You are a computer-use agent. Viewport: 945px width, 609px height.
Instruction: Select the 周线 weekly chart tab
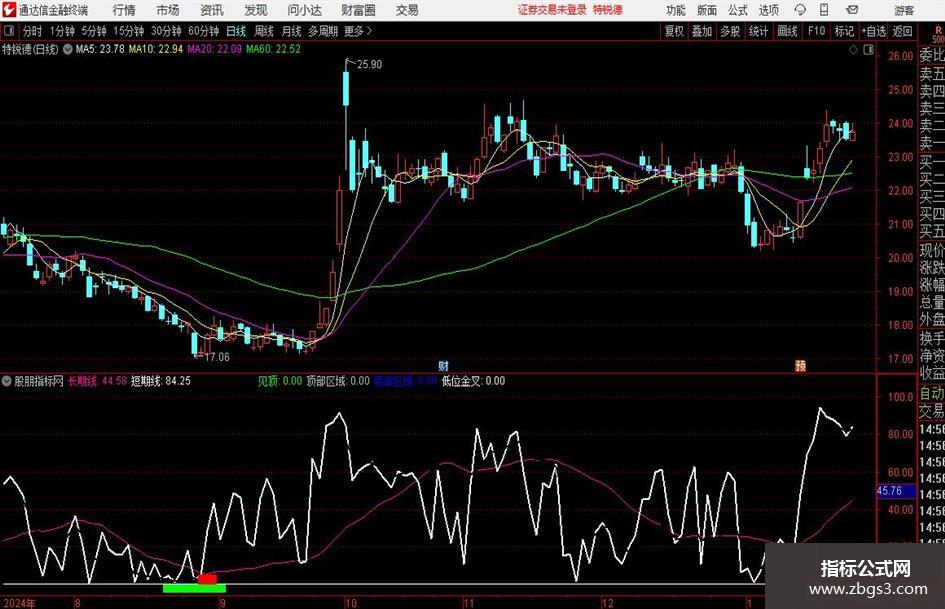[x=264, y=31]
